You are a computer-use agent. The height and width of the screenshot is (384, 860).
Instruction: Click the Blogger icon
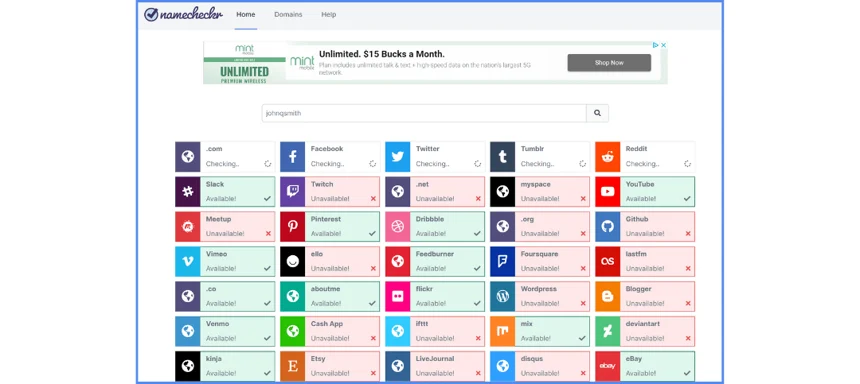607,297
